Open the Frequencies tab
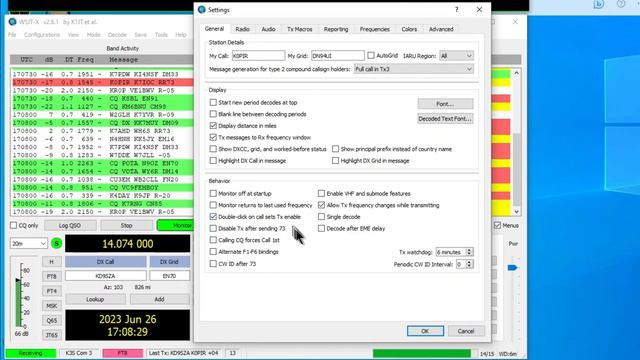 pyautogui.click(x=375, y=29)
